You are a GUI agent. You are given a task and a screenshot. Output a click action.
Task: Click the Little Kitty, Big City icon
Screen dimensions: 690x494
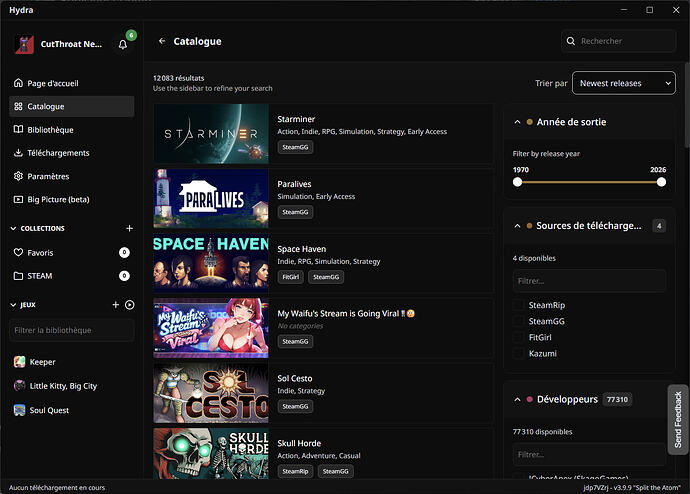coord(19,386)
